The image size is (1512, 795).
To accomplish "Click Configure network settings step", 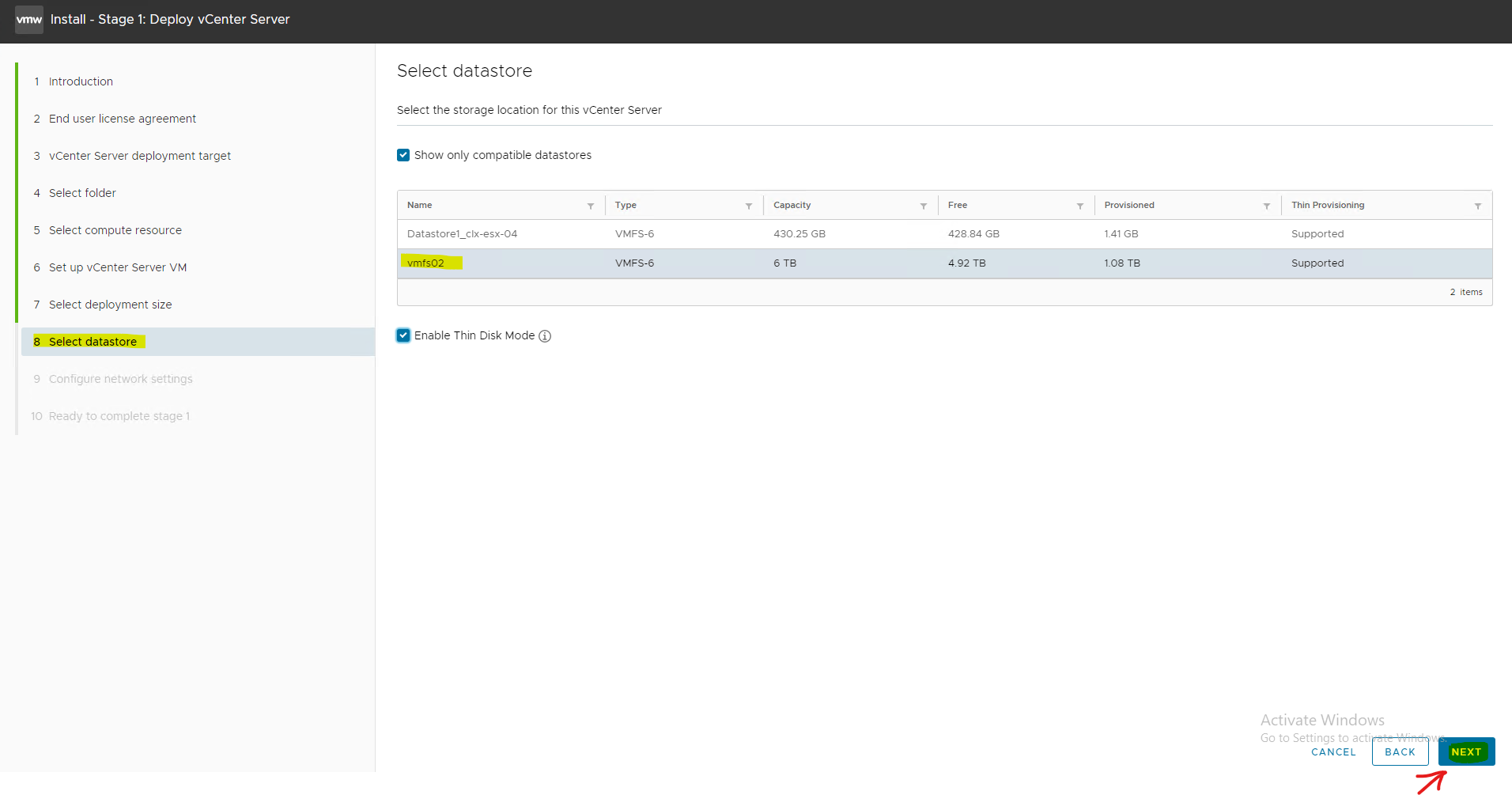I will point(120,379).
